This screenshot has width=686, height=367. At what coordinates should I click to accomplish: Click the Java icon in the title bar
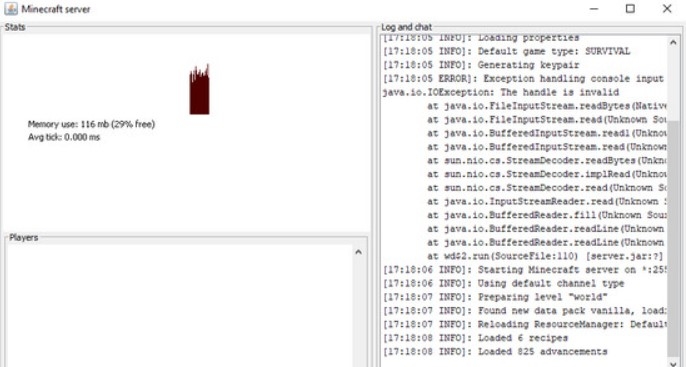point(11,9)
